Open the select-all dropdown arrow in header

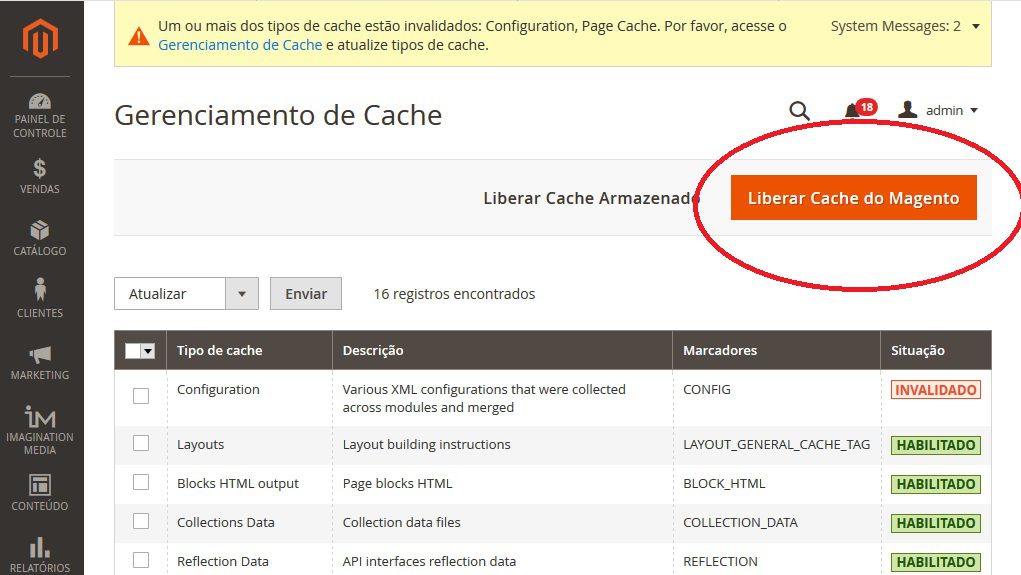[x=148, y=351]
